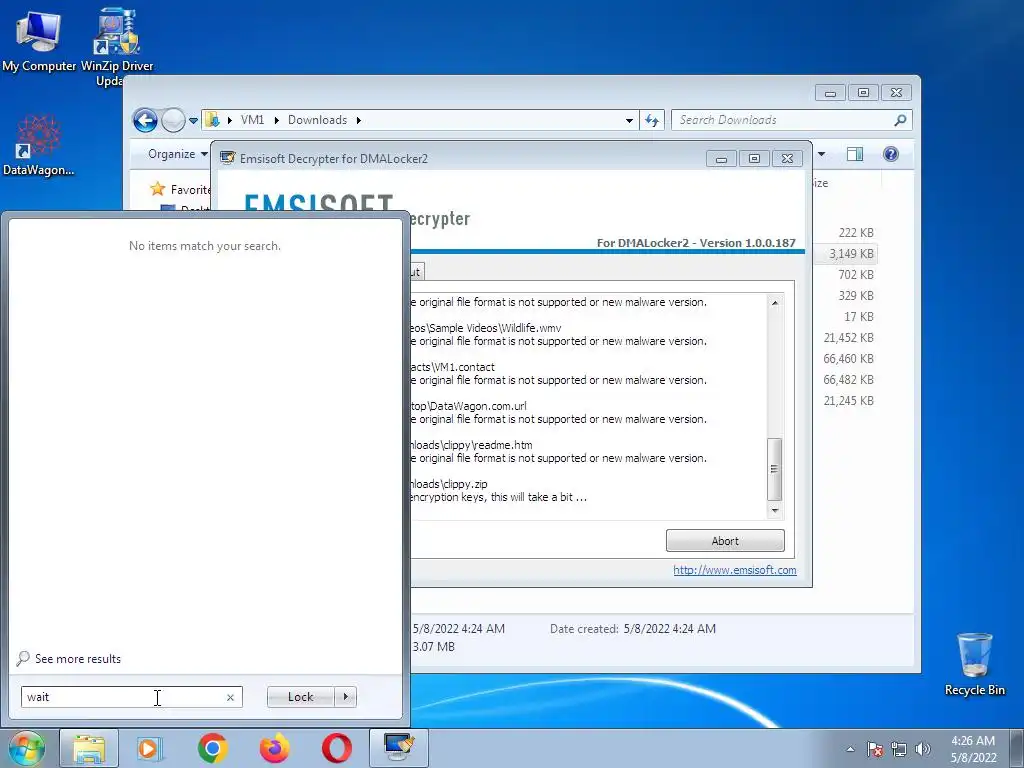Select the 222 KB file row
Viewport: 1024px width, 768px height.
click(x=856, y=233)
